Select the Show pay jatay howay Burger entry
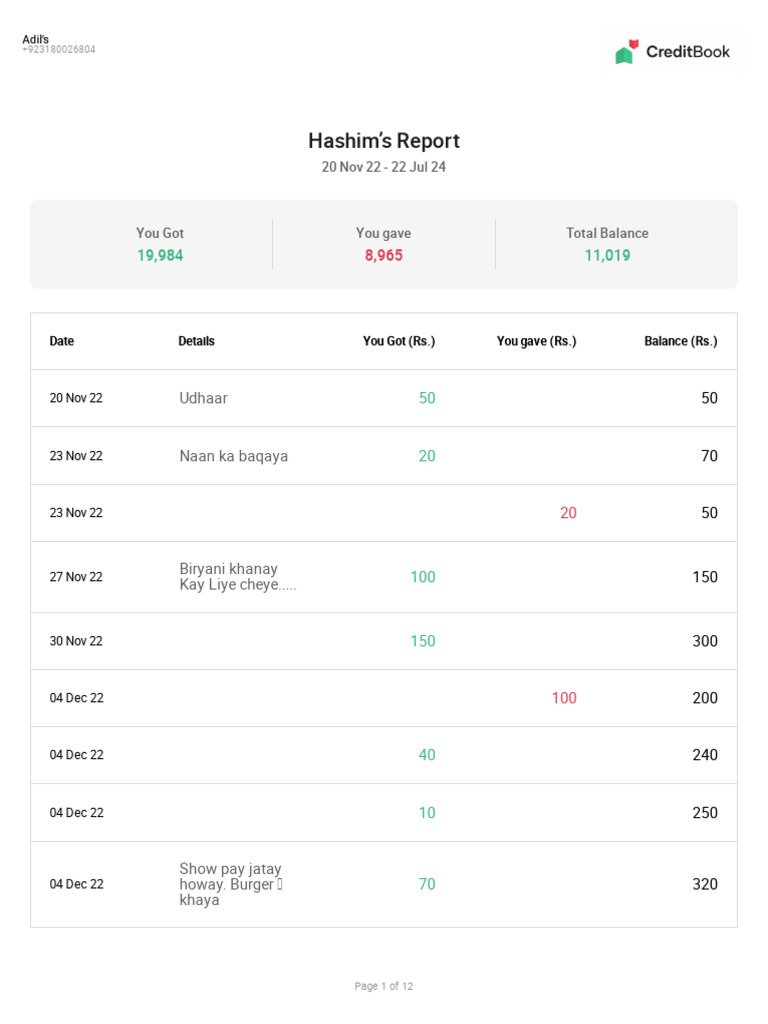Image resolution: width=768 pixels, height=1024 pixels. click(231, 884)
